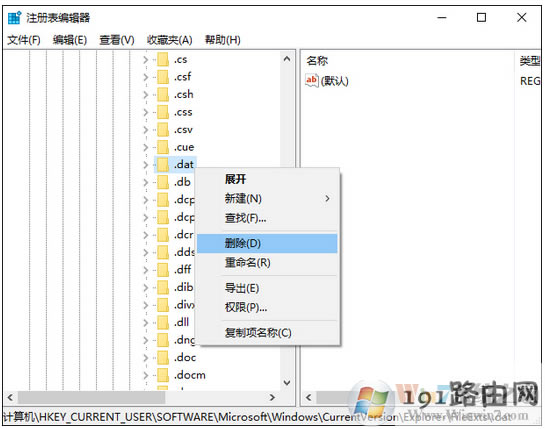
Task: Select the .cs folder icon
Action: (163, 59)
